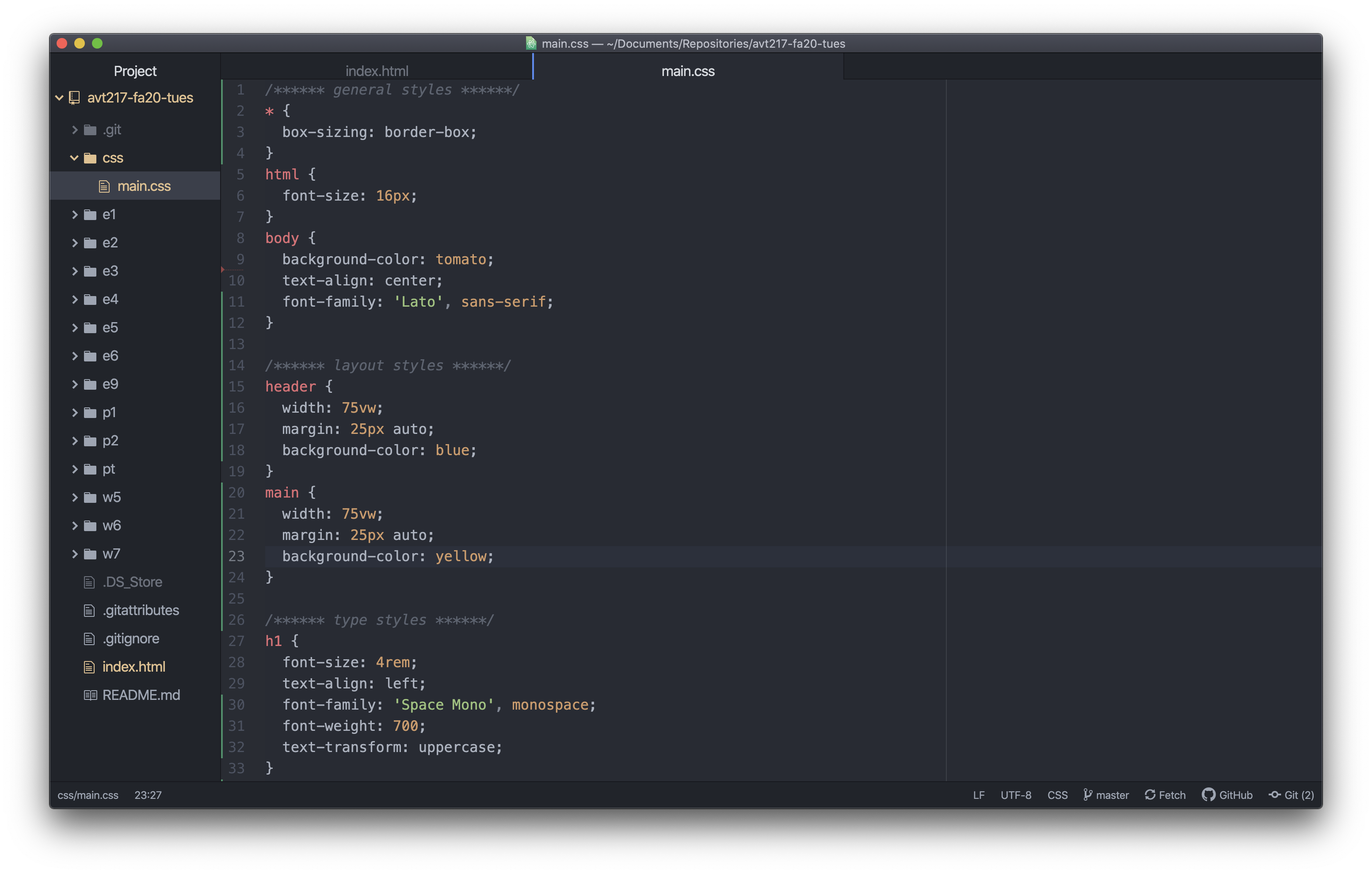
Task: Click the pt folder icon
Action: pyautogui.click(x=90, y=469)
